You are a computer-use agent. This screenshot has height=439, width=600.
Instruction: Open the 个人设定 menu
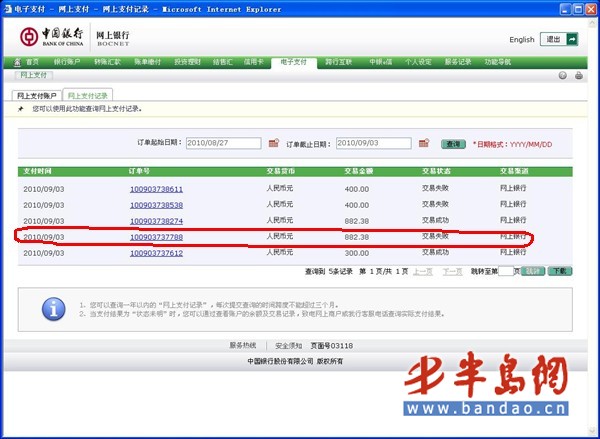(x=418, y=62)
